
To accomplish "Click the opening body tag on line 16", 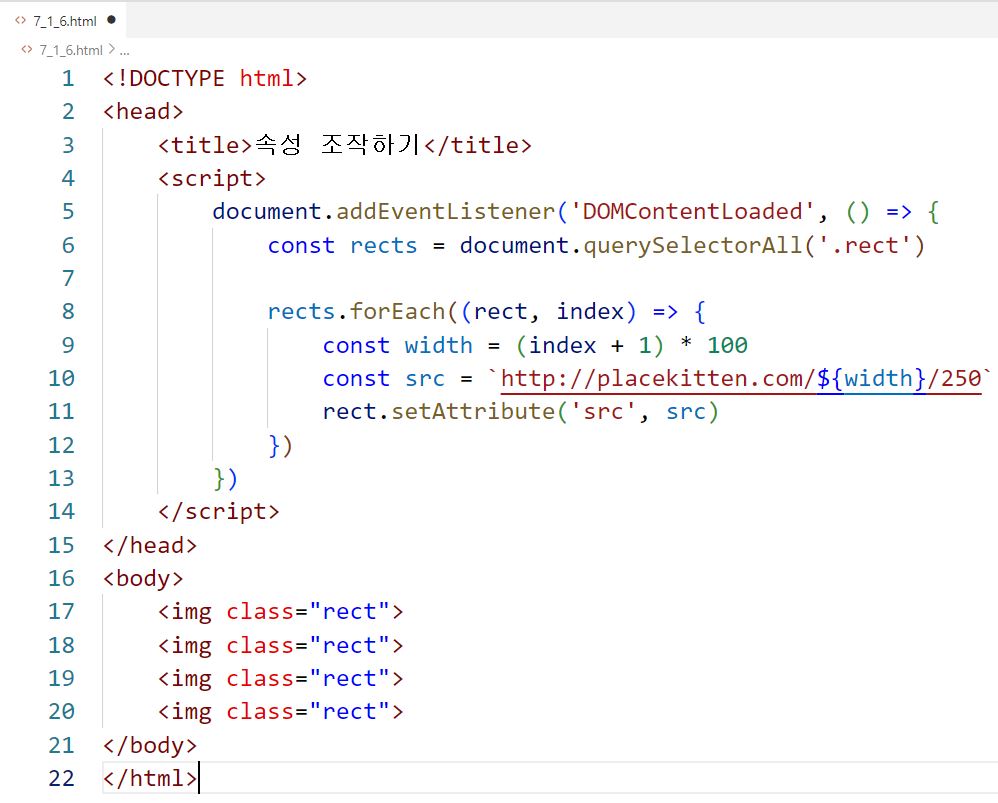I will tap(143, 579).
